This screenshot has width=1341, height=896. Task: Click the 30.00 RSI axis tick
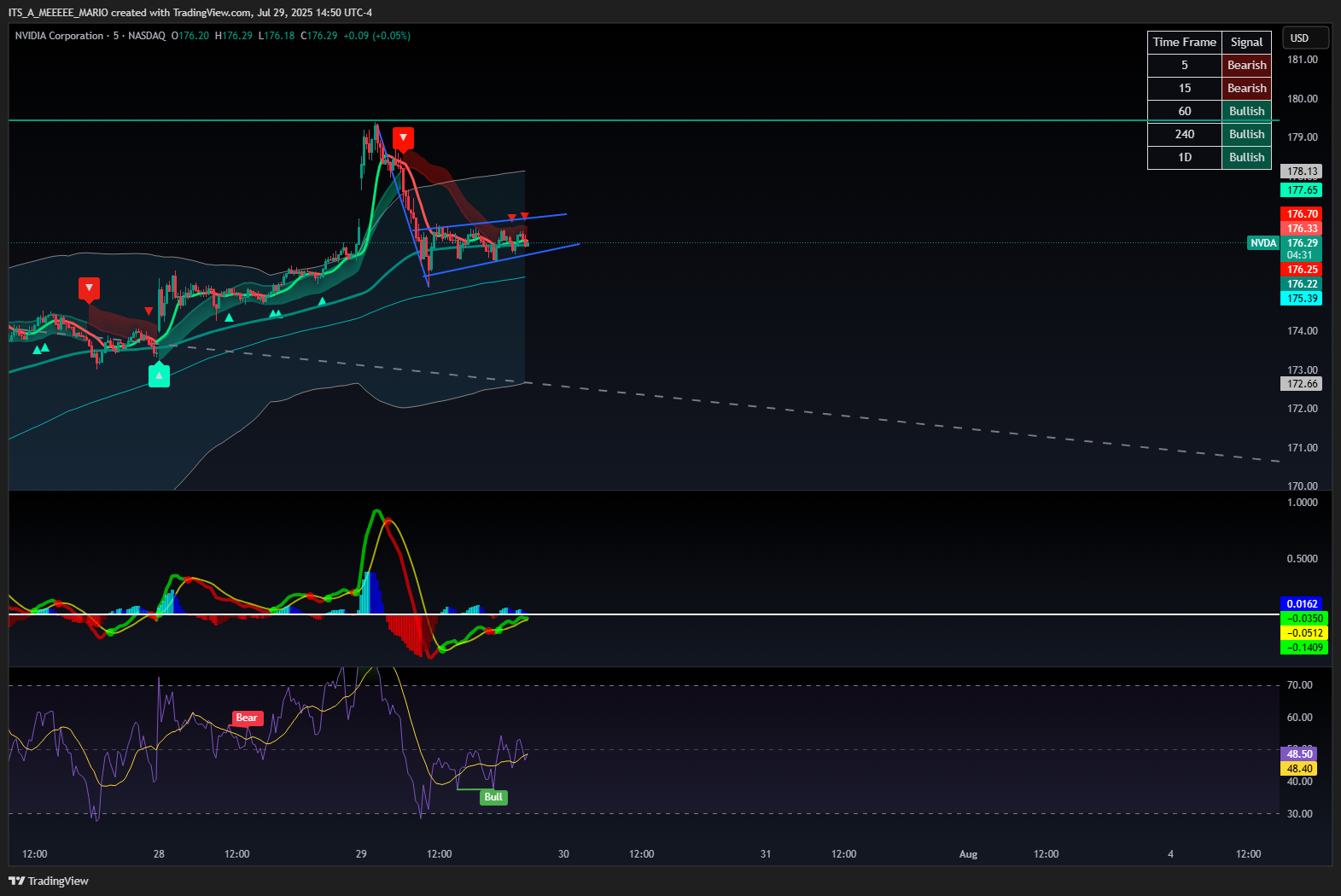(x=1300, y=814)
